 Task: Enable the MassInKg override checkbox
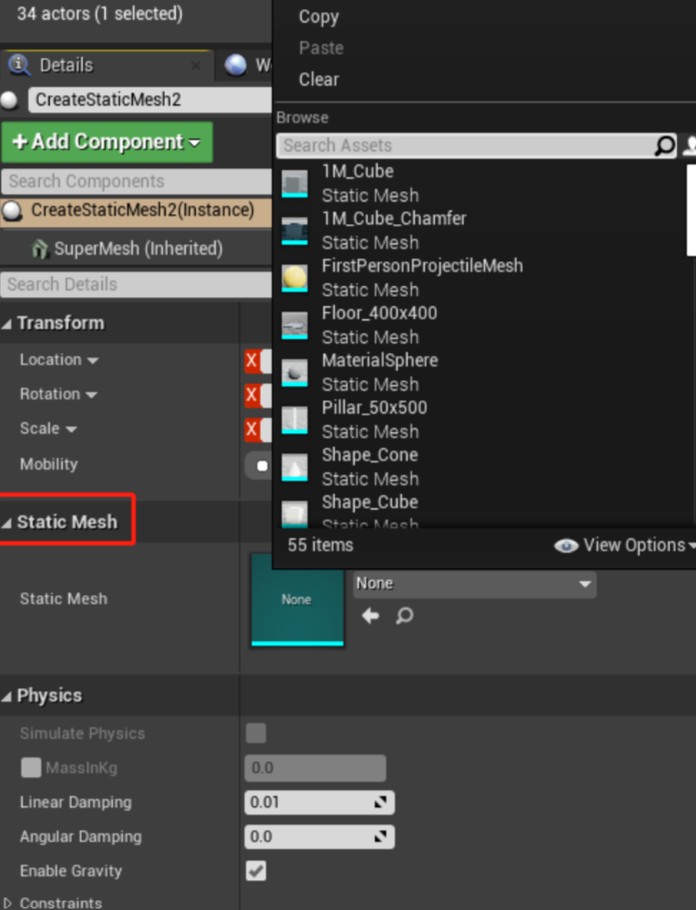pos(31,767)
